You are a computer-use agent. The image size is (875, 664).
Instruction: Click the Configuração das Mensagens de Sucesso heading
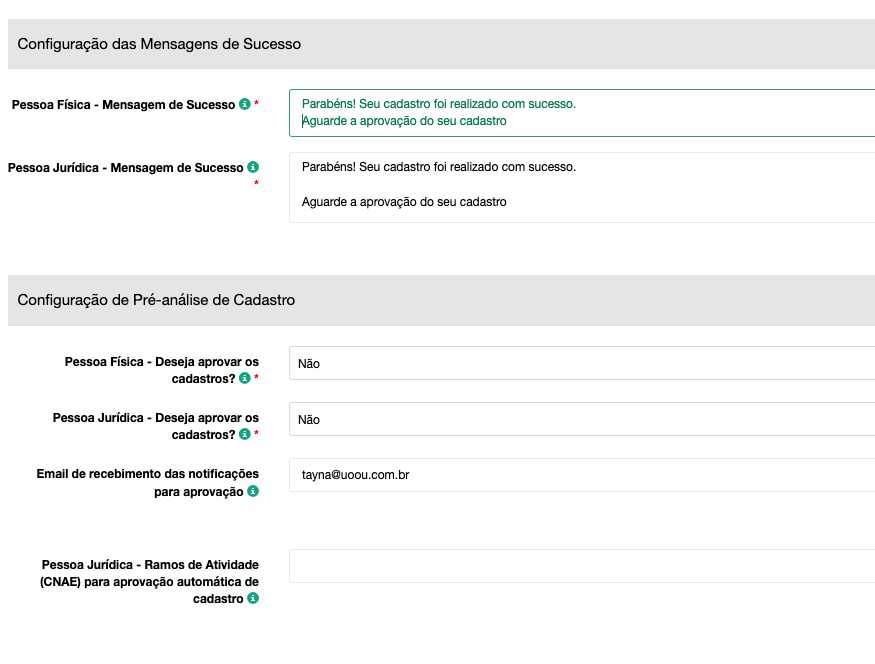point(159,44)
